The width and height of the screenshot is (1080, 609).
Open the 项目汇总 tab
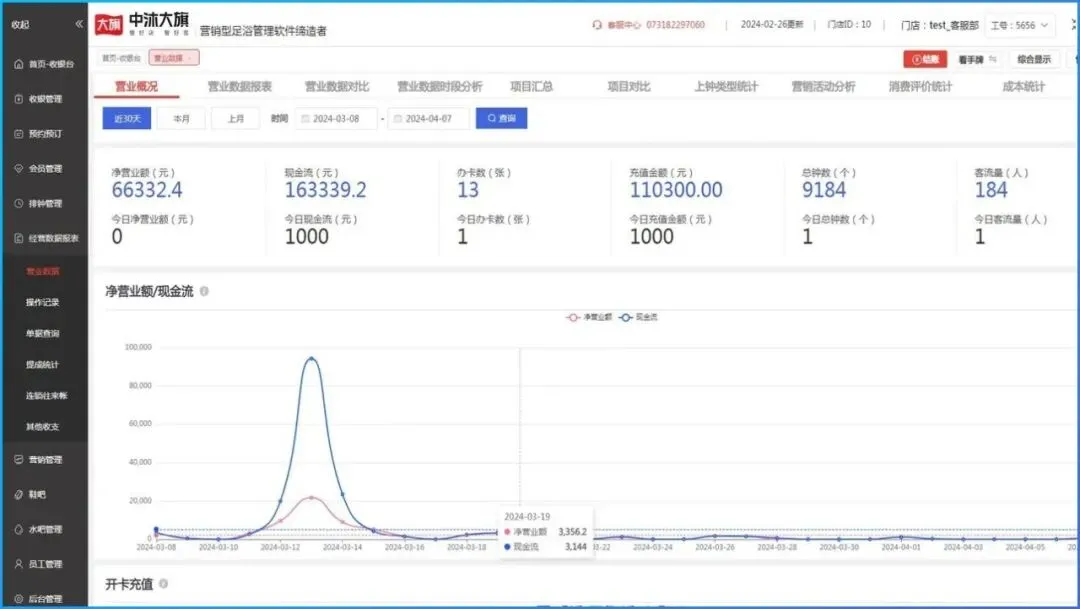[530, 85]
